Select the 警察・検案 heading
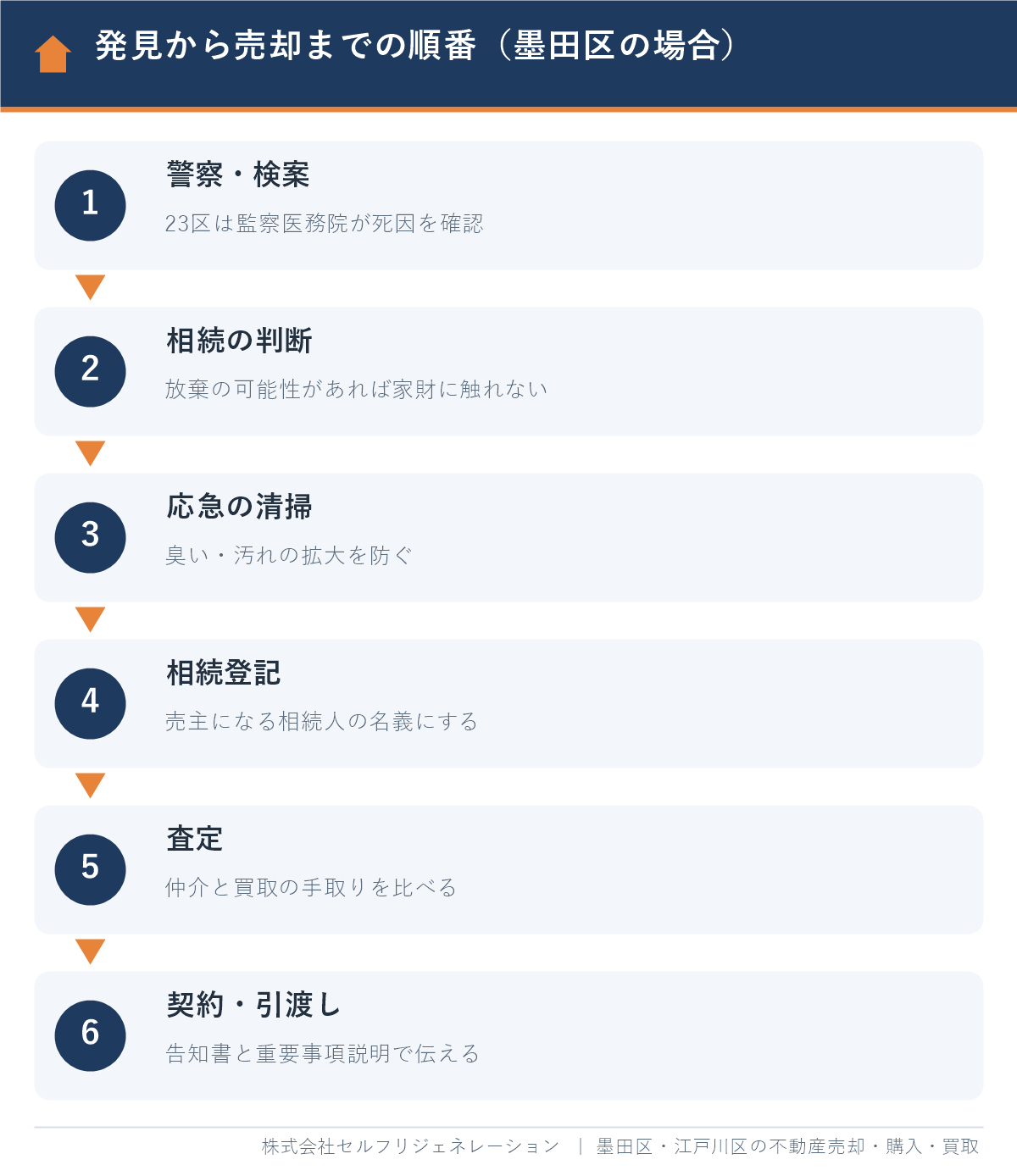 click(238, 175)
